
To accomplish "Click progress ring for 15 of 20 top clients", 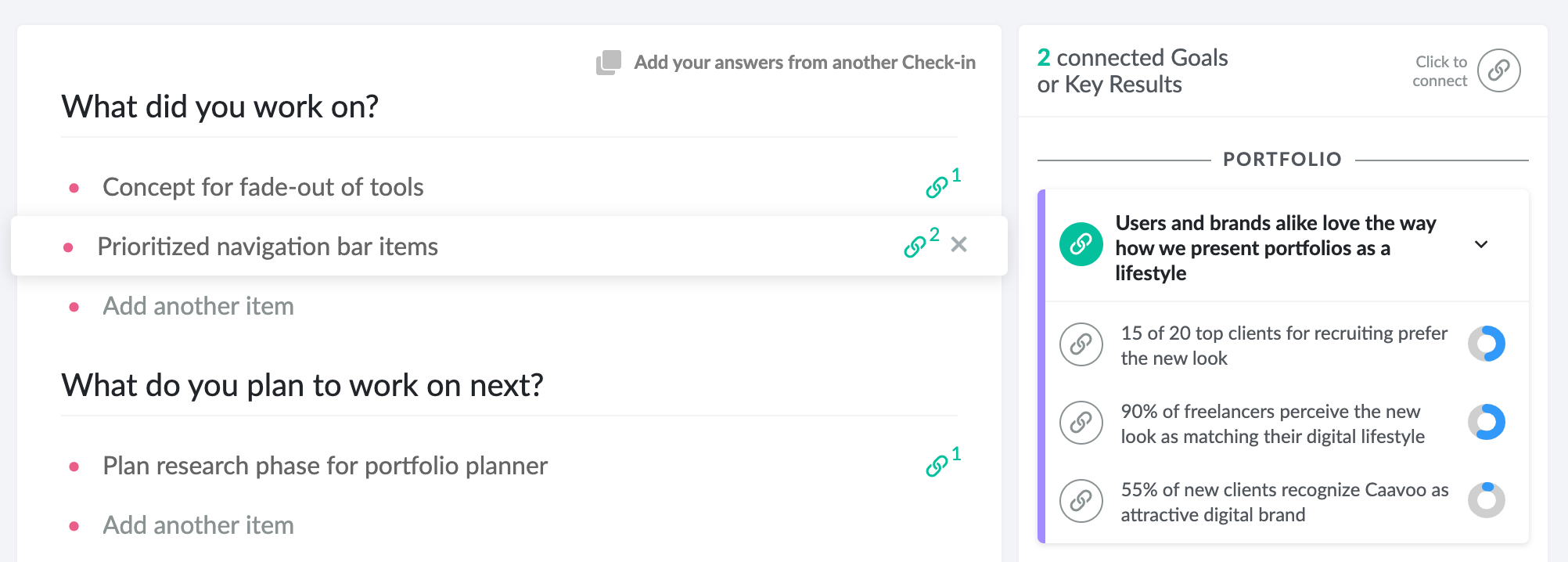I will 1487,344.
